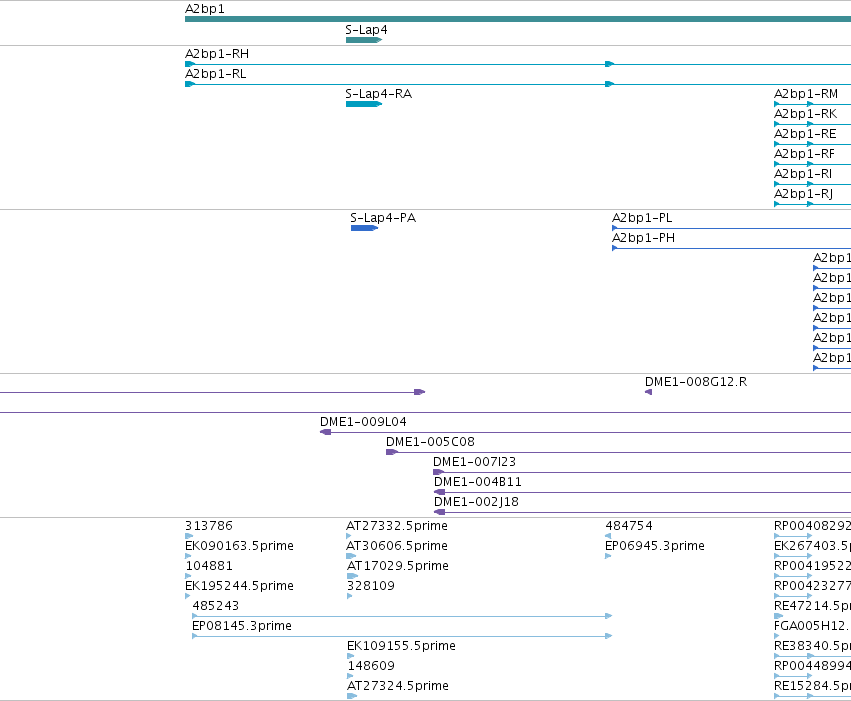The width and height of the screenshot is (851, 701).
Task: Select EST EP08145.3prime
Action: tap(402, 636)
